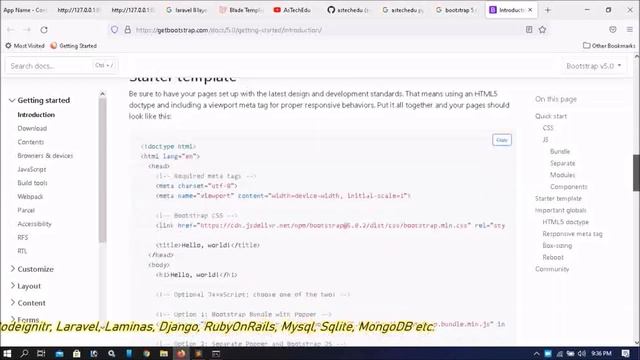Open File Explorer folder on taskbar
Image resolution: width=640 pixels, height=360 pixels.
pos(164,353)
